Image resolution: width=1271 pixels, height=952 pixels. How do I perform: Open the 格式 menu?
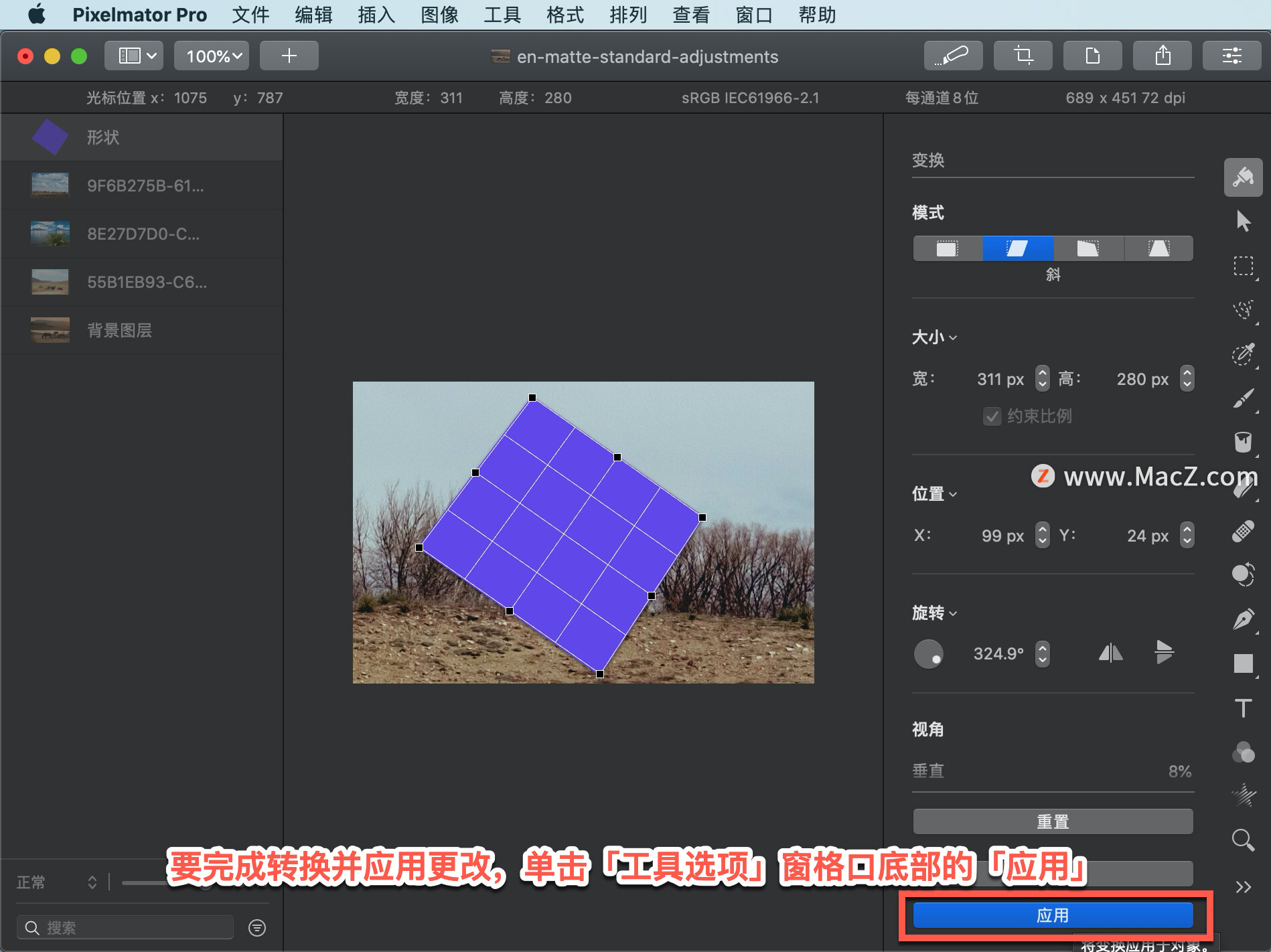click(565, 15)
